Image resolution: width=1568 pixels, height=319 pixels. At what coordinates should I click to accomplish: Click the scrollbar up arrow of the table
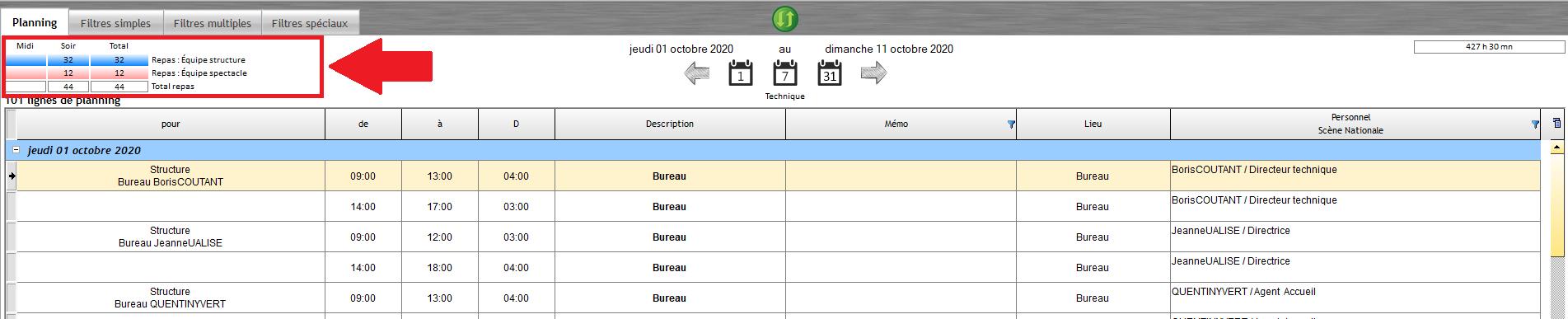tap(1556, 148)
